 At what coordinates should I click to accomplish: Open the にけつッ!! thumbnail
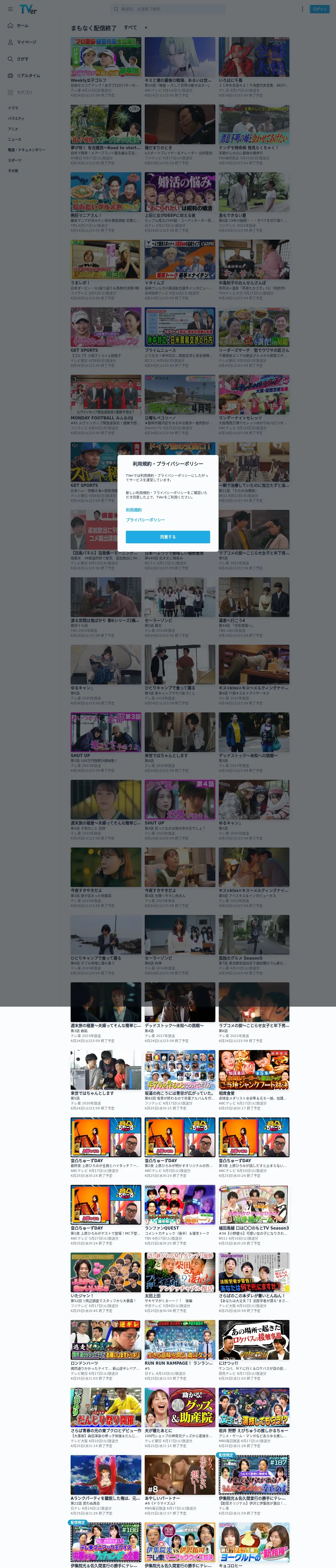pos(254,1340)
